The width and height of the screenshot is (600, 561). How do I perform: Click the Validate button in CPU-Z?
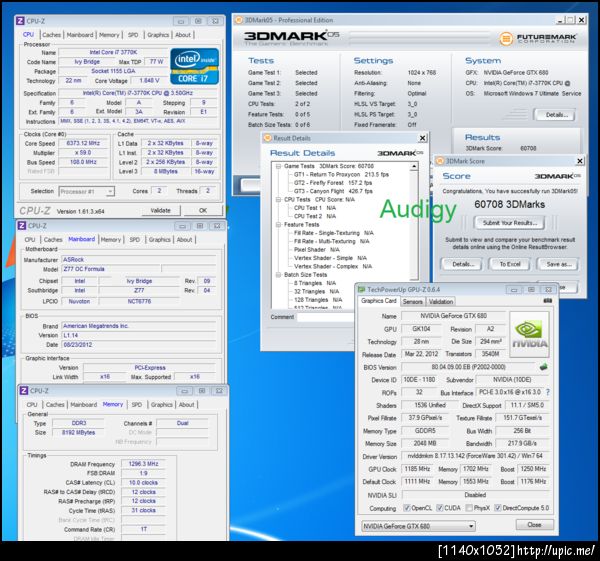160,210
